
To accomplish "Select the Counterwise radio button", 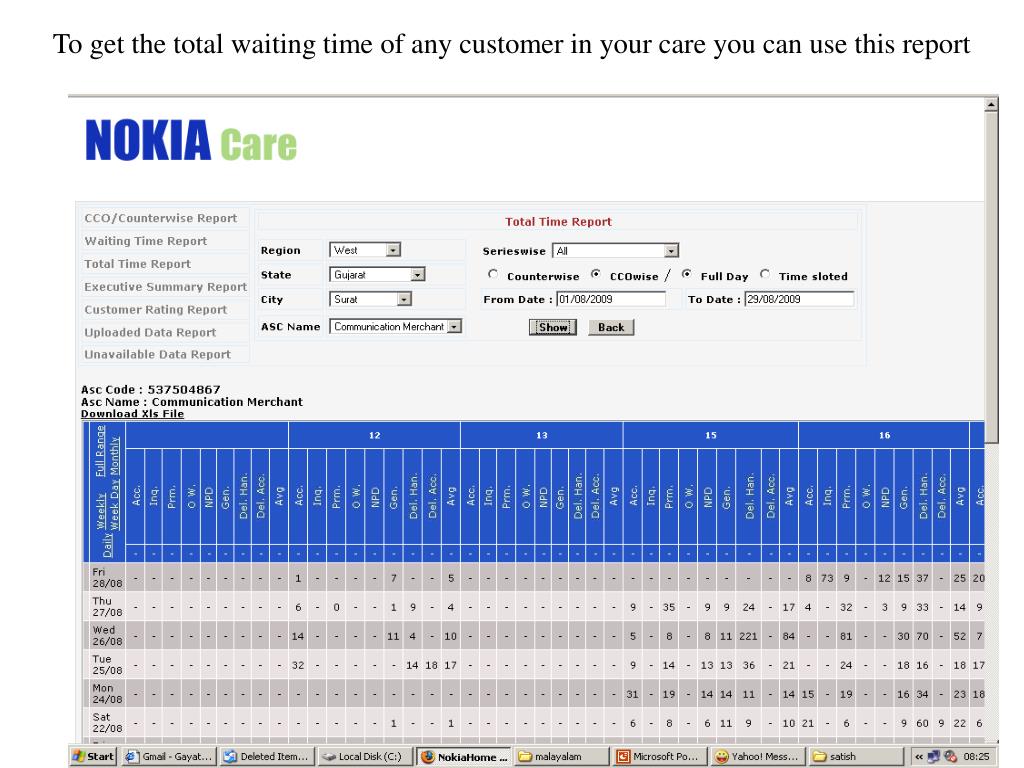I will (x=493, y=274).
